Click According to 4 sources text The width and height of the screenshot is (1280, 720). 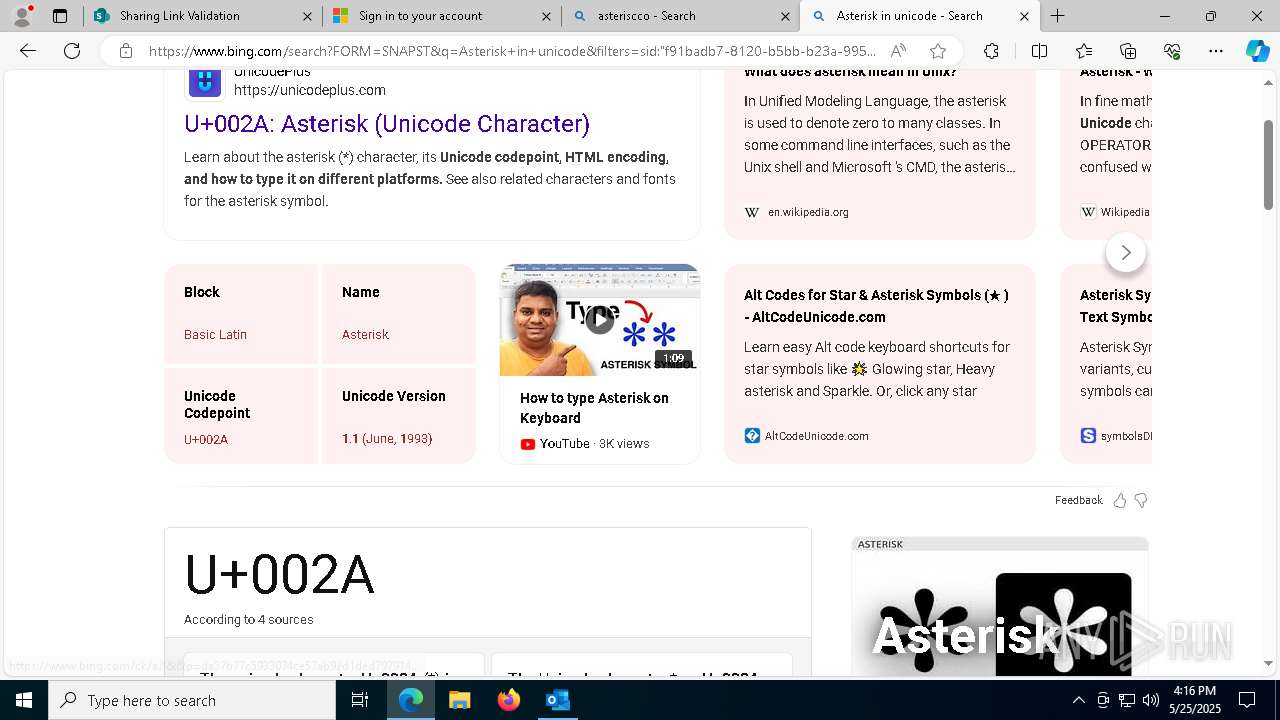click(249, 620)
